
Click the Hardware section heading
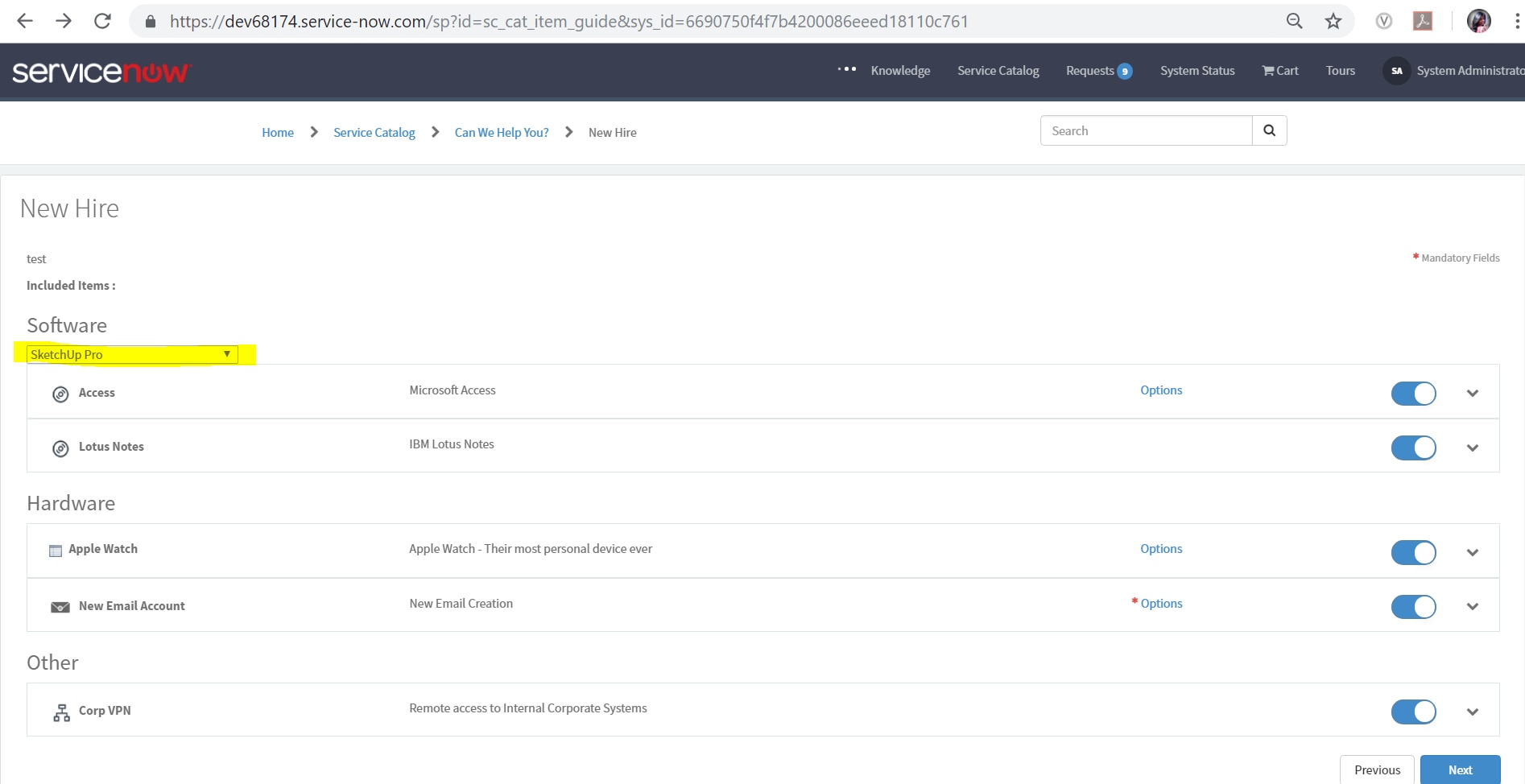tap(71, 503)
